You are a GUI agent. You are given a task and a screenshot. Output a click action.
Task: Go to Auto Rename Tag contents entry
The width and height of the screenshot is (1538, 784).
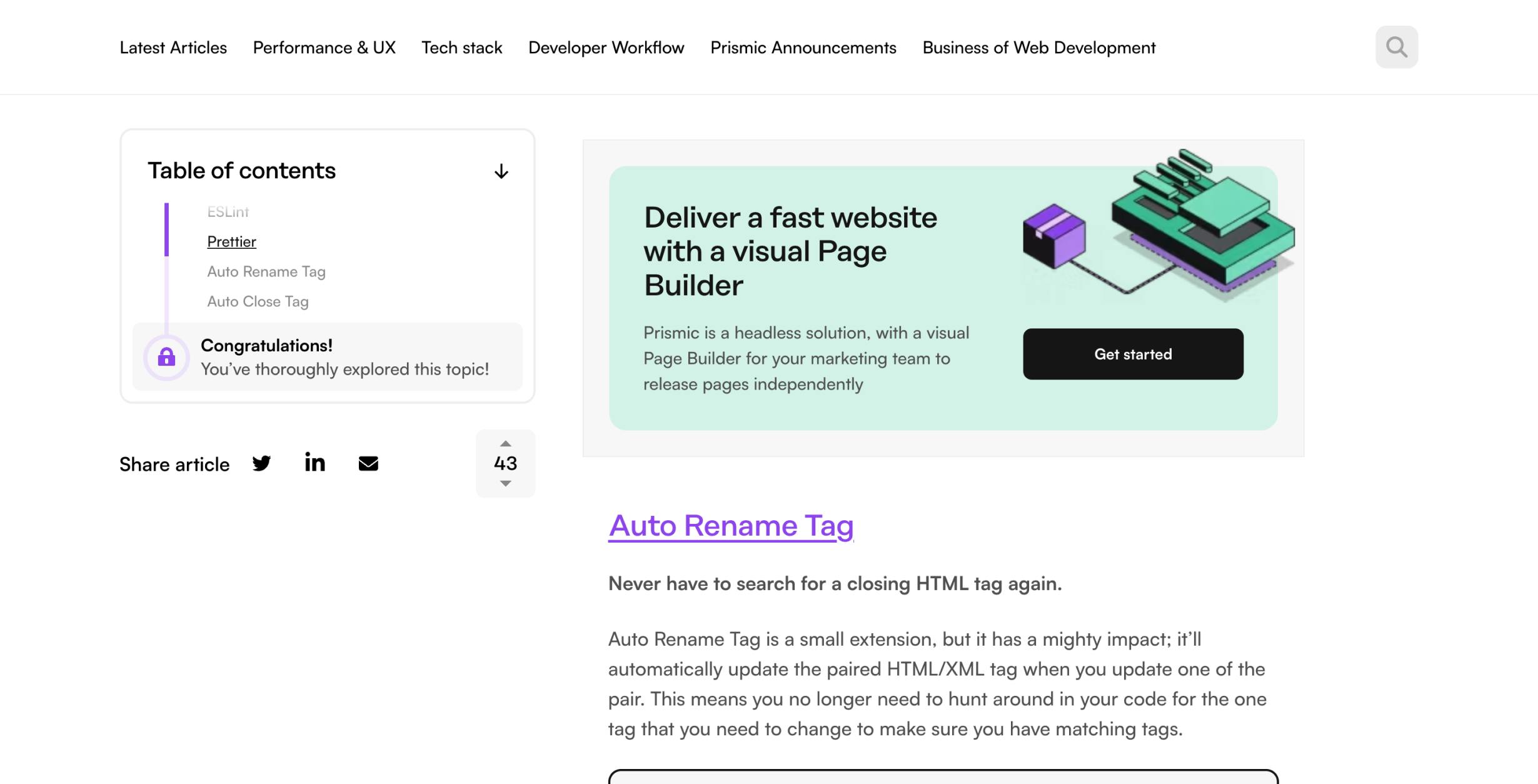click(x=266, y=272)
